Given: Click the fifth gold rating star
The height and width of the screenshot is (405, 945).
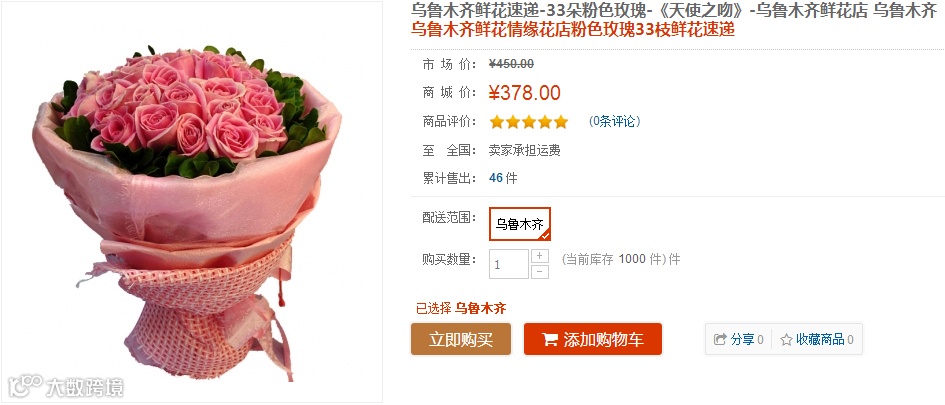Looking at the screenshot, I should click(561, 122).
